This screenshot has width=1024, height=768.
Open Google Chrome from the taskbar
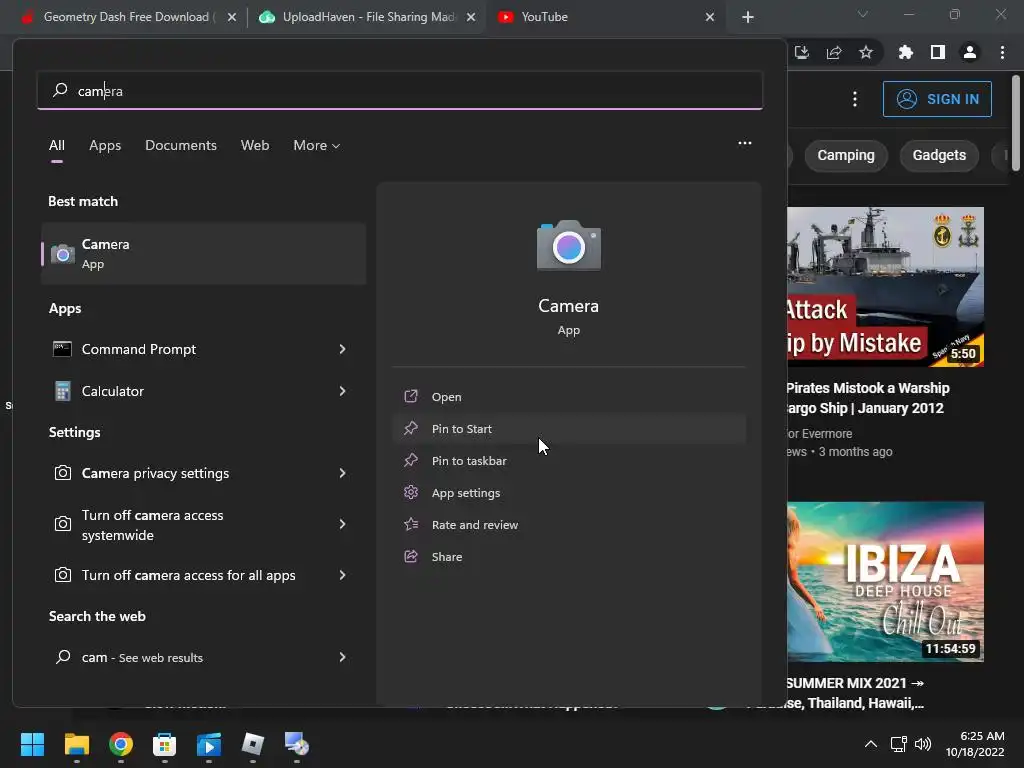click(x=121, y=744)
